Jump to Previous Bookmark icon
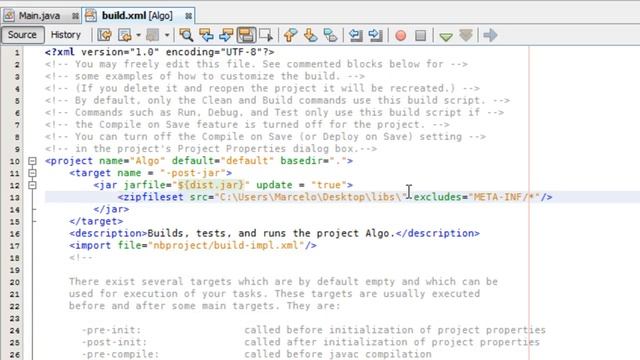The width and height of the screenshot is (640, 360). (x=290, y=35)
